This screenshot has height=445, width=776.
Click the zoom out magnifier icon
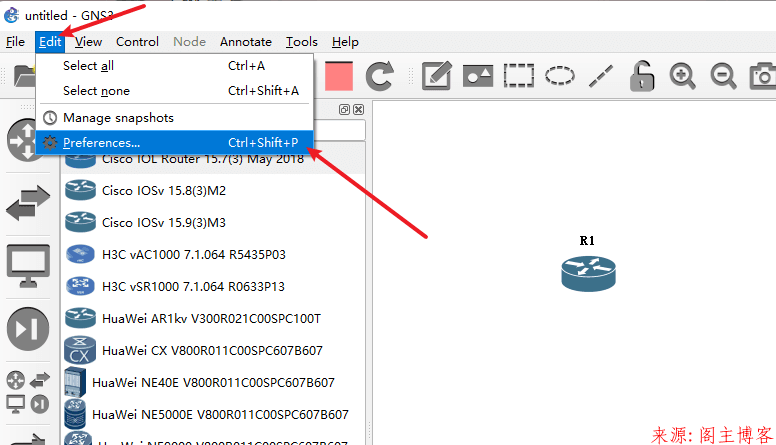coord(724,76)
